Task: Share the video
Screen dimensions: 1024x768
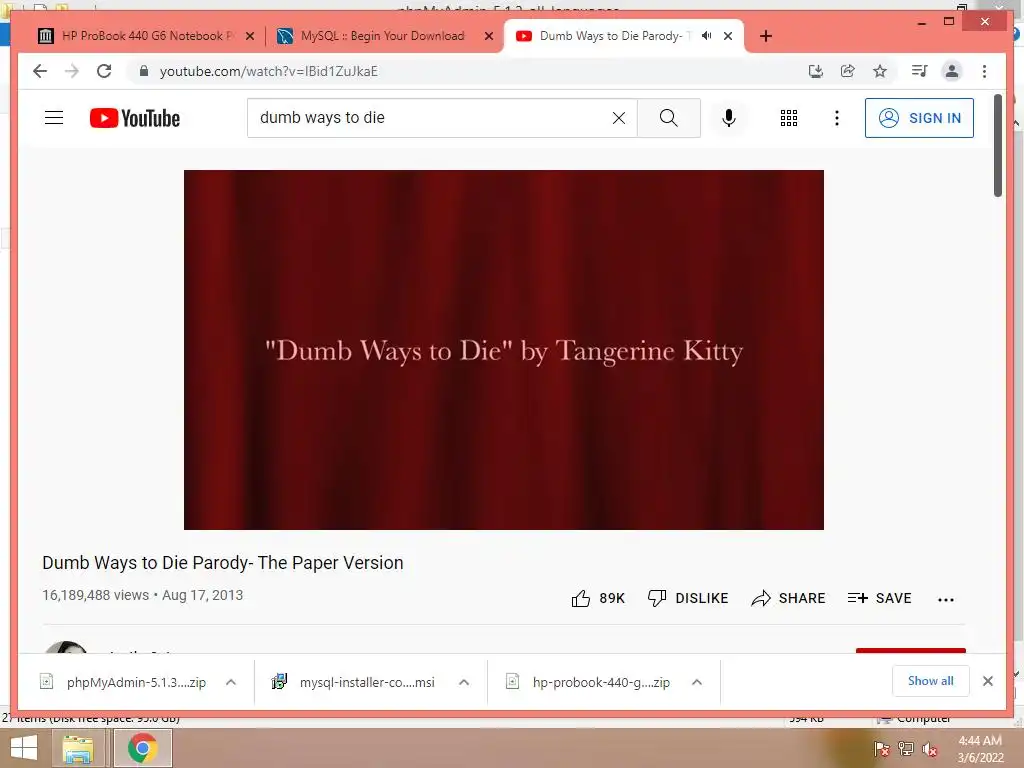Action: tap(788, 598)
